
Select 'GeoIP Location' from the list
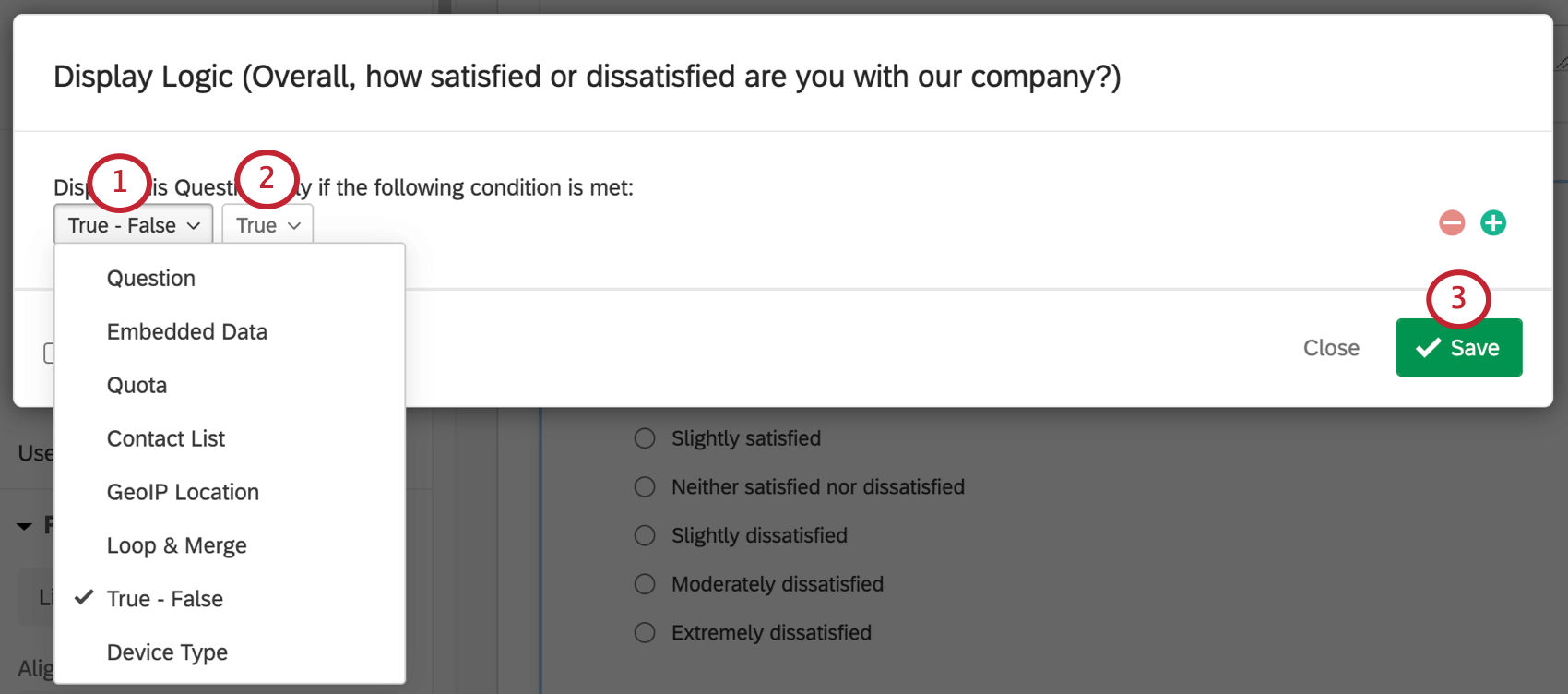(x=182, y=492)
